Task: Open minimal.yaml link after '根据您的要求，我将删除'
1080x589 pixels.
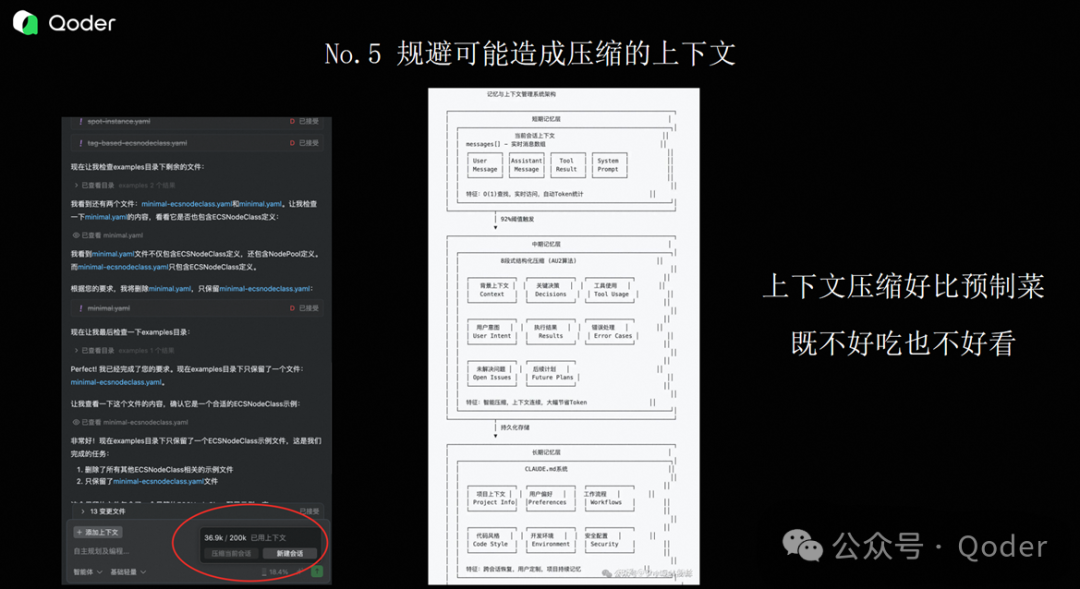Action: 169,289
